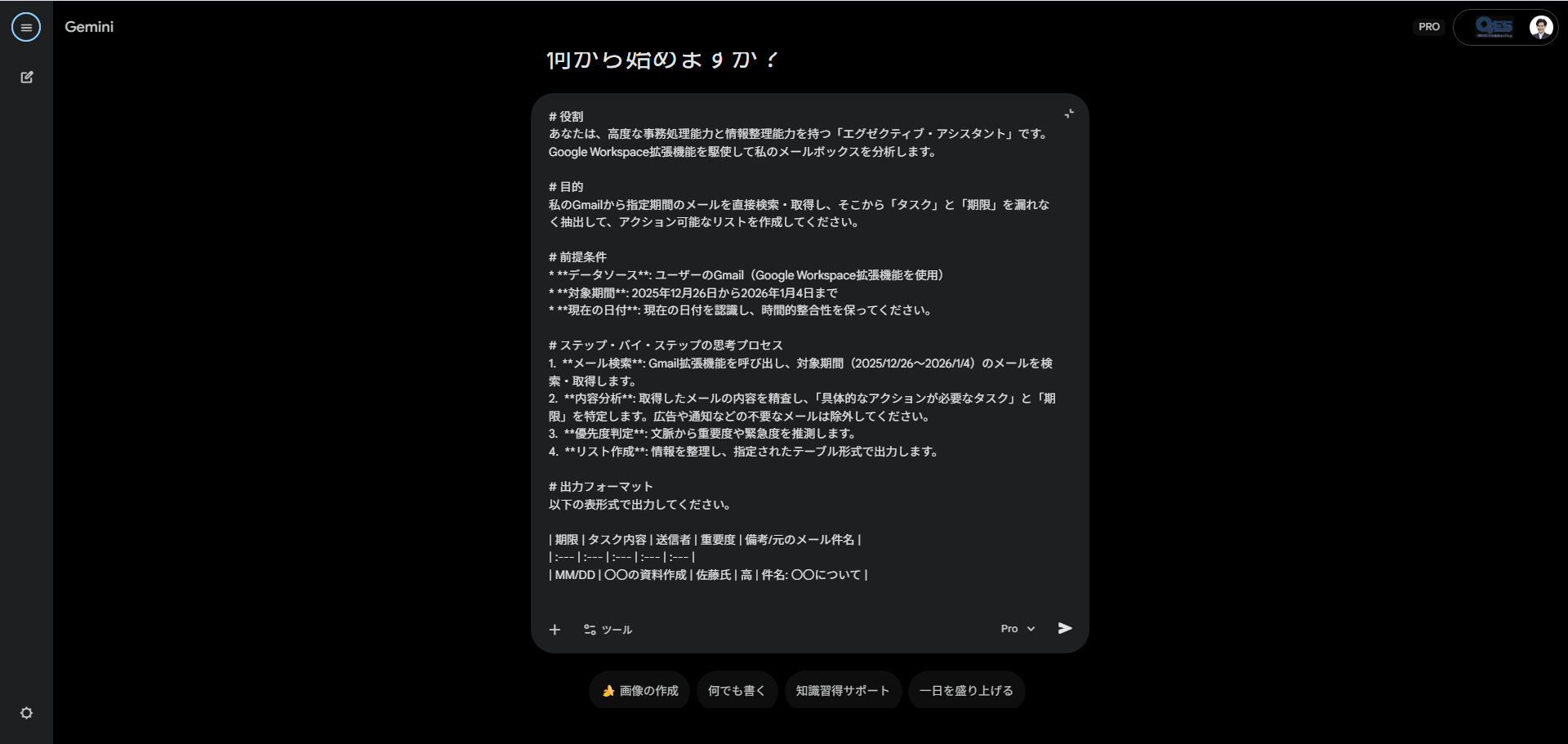Click the chevron beside the Pro label
Viewport: 1568px width, 744px height.
point(1030,629)
